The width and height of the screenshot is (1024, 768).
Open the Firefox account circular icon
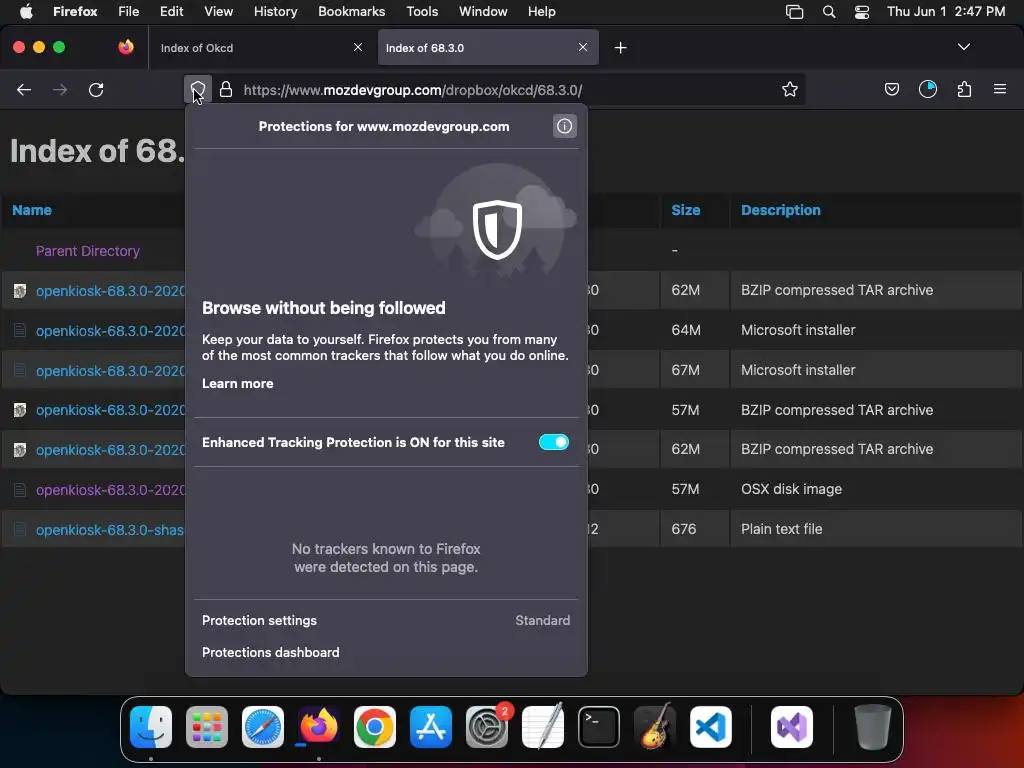927,89
